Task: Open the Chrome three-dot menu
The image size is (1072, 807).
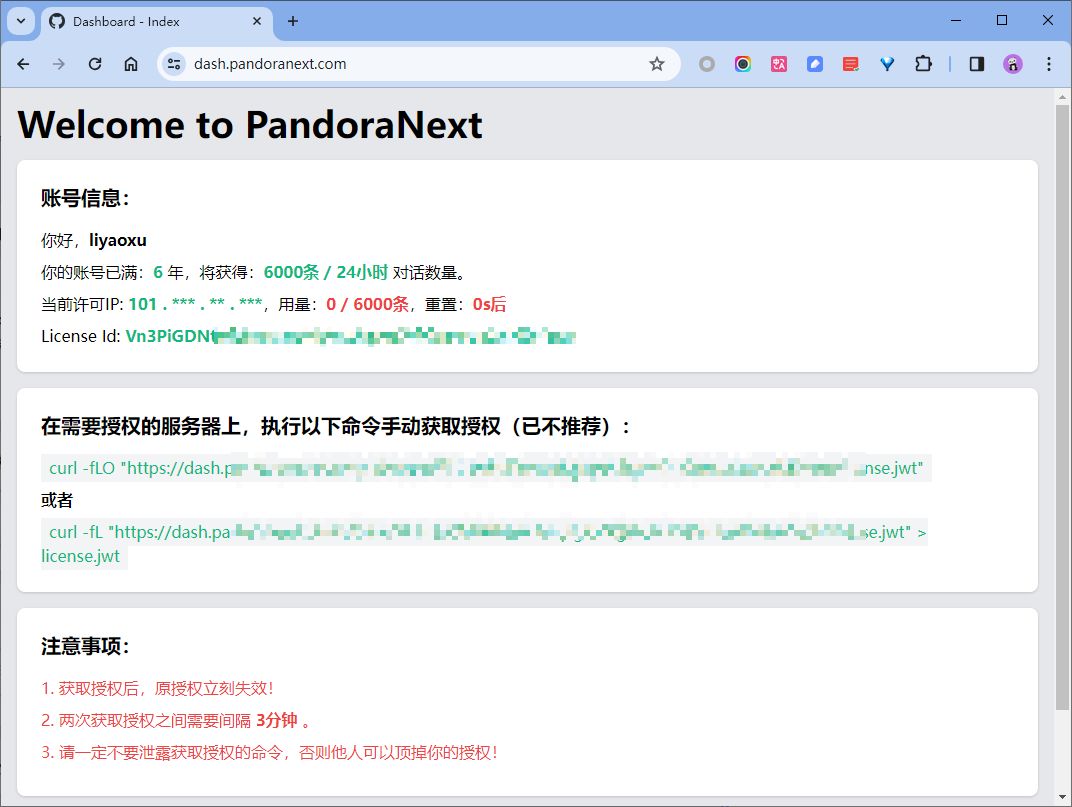Action: 1049,64
